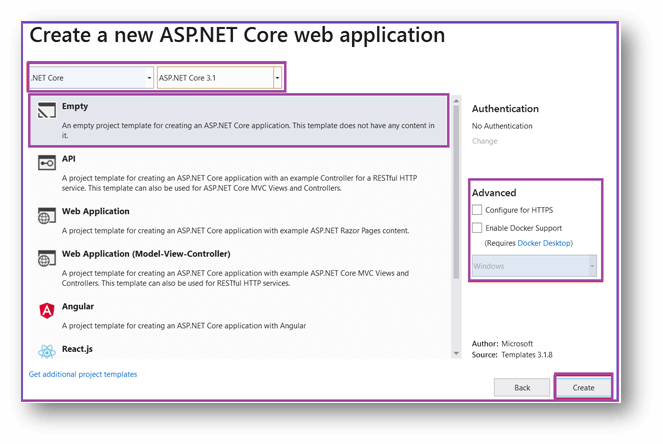
Task: Click the Authentication section heading
Action: [x=505, y=109]
